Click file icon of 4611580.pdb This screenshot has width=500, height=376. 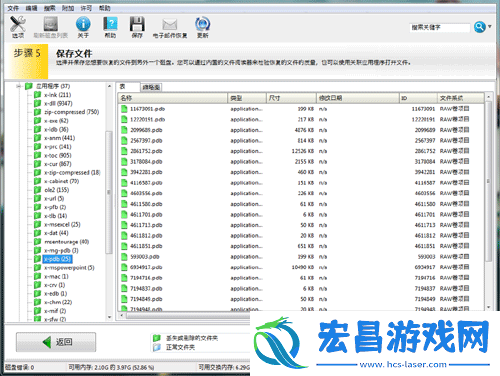(124, 204)
